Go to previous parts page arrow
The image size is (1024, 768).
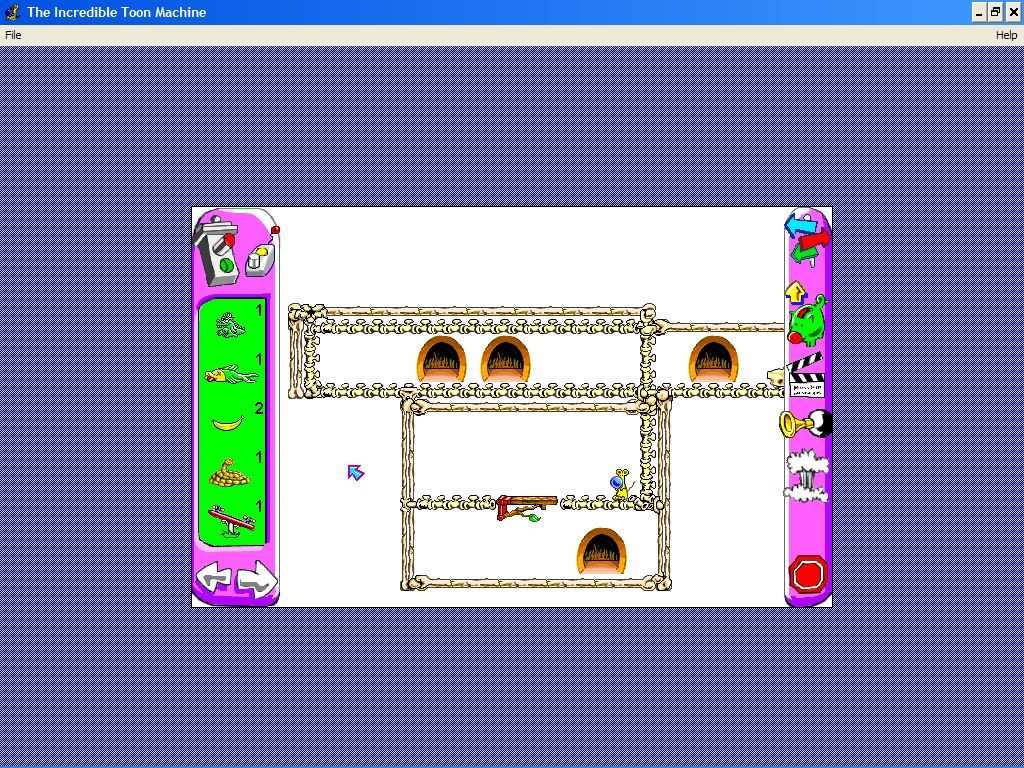click(214, 578)
